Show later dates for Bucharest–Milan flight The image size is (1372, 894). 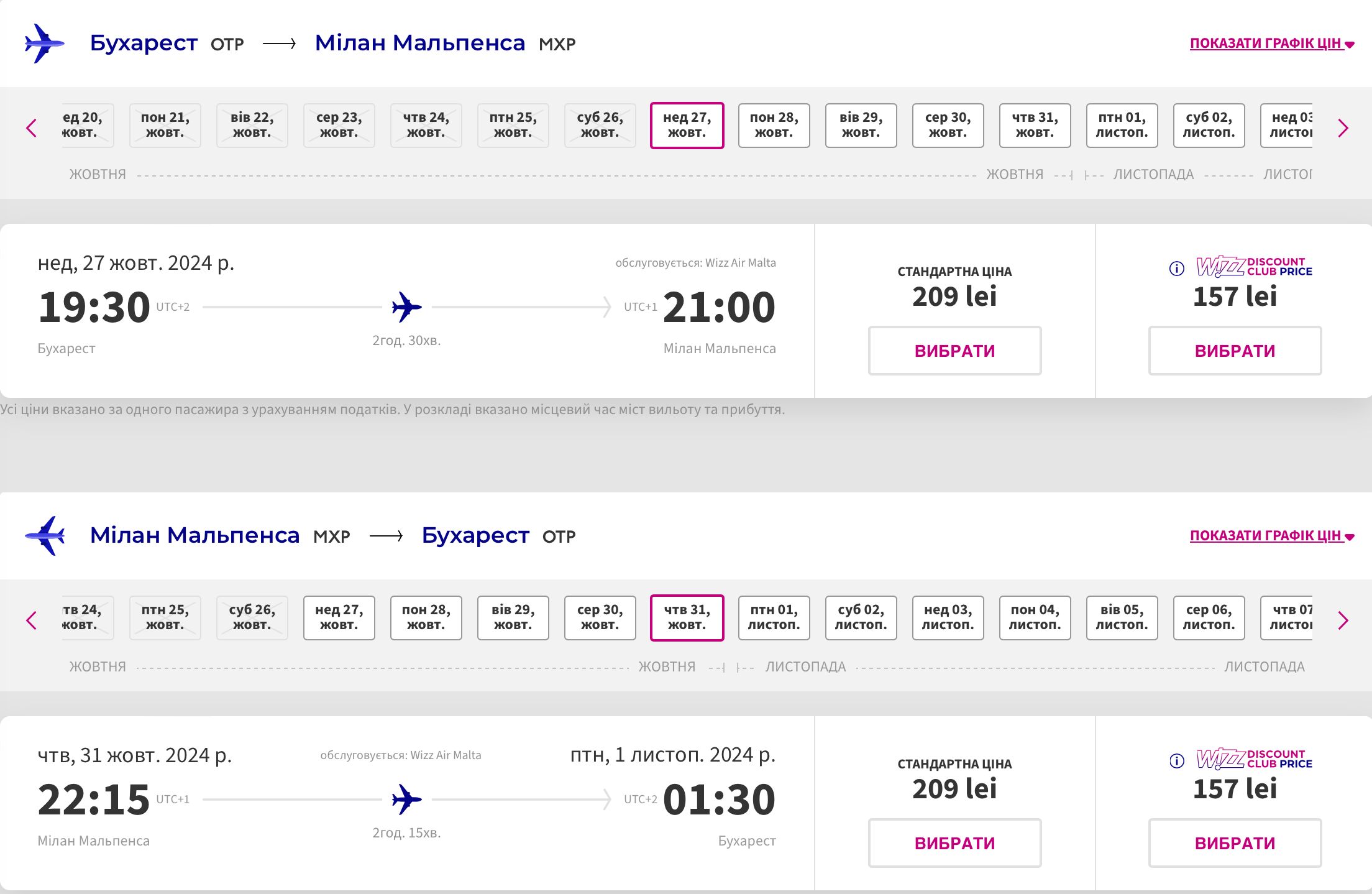(1343, 128)
